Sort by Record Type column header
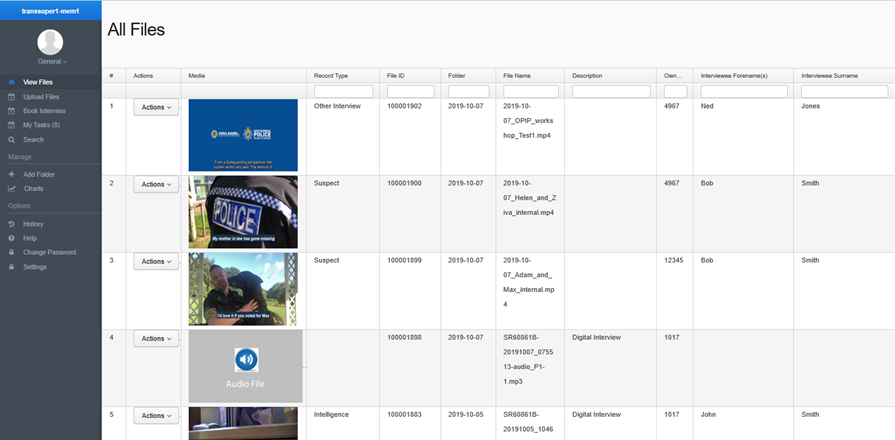This screenshot has width=895, height=440. pyautogui.click(x=331, y=76)
